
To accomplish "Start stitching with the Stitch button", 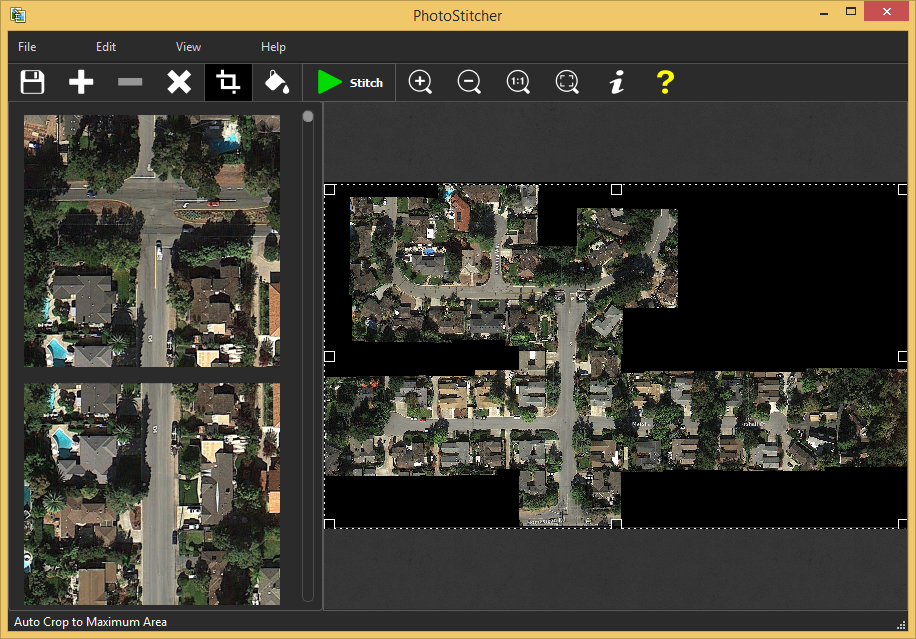I will point(350,82).
